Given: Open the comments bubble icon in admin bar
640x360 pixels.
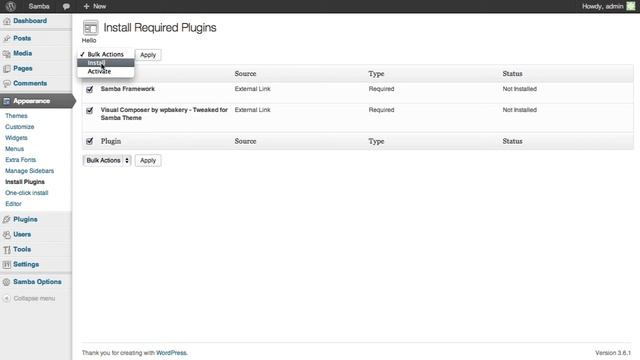Looking at the screenshot, I should pos(66,7).
